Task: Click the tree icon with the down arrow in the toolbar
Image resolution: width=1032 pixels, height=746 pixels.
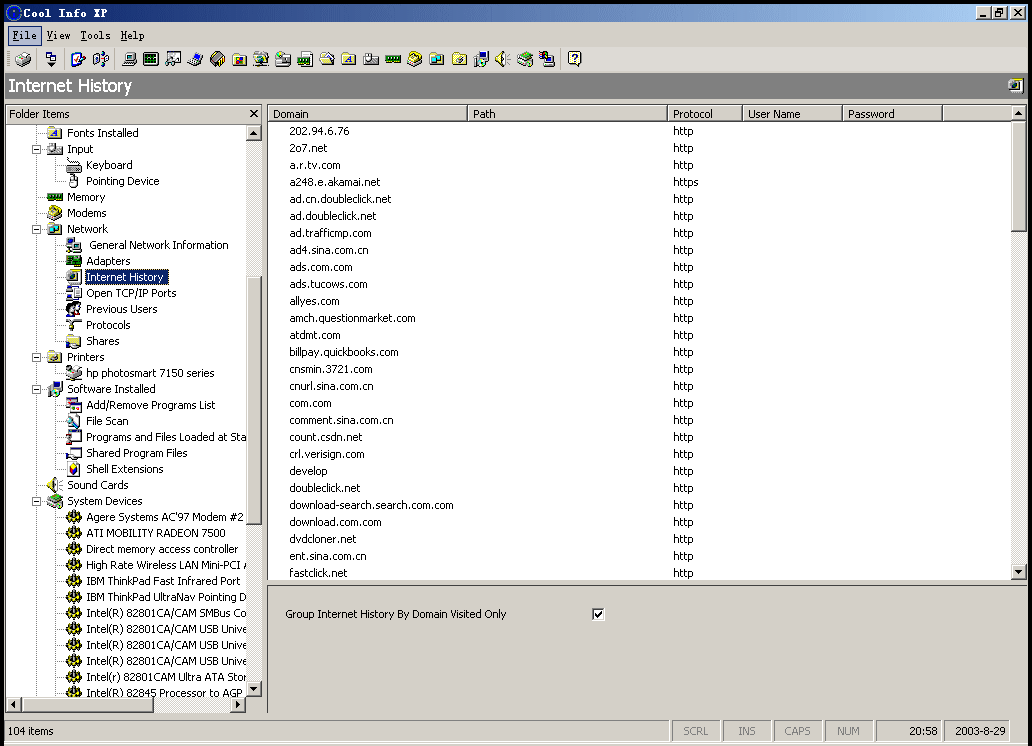Action: (51, 59)
